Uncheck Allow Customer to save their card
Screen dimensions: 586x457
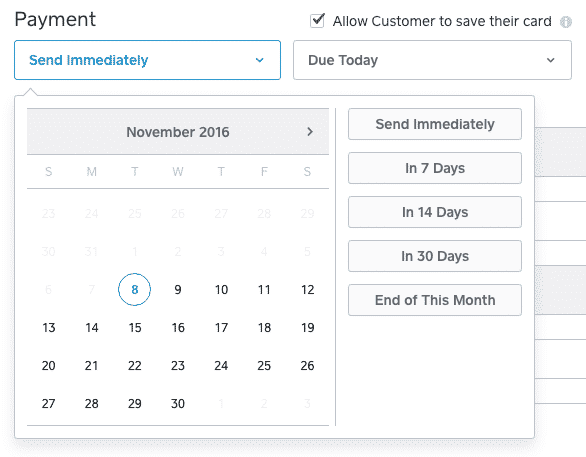click(x=317, y=21)
